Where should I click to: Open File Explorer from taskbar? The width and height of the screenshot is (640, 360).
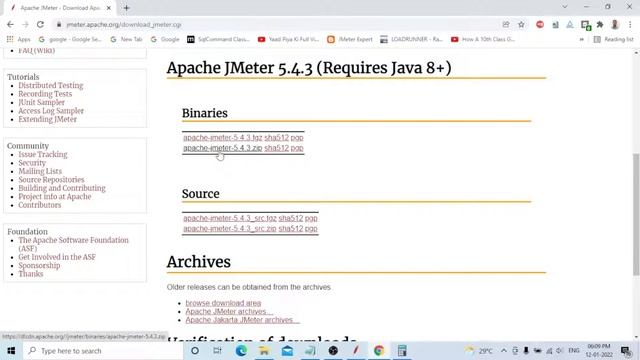[x=264, y=351]
